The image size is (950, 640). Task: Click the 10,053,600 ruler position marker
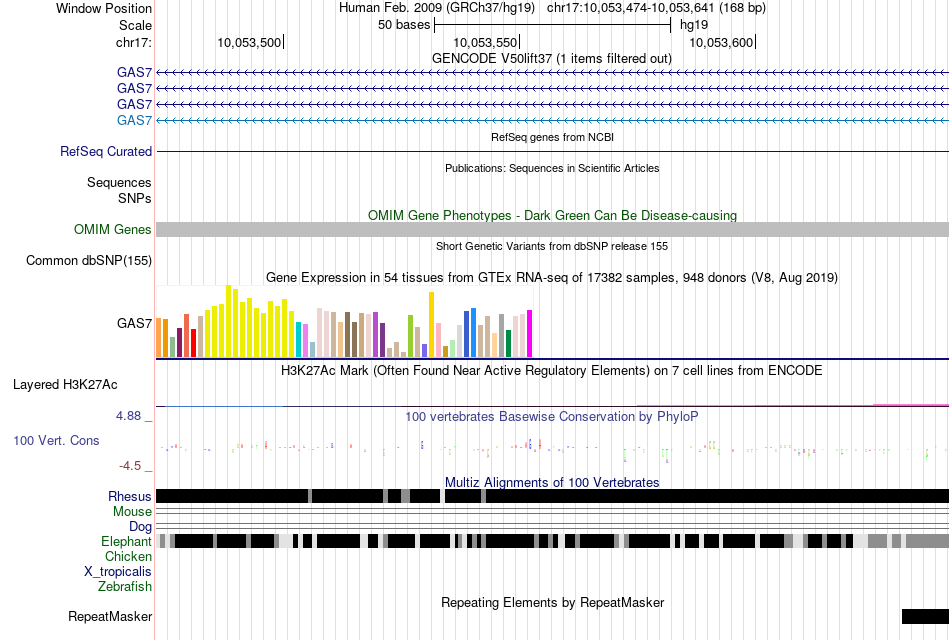722,42
